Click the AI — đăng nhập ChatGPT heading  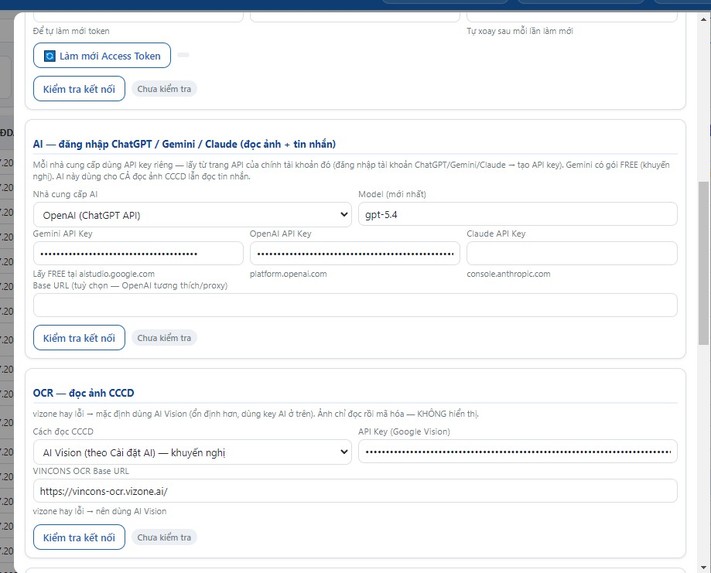[x=184, y=144]
